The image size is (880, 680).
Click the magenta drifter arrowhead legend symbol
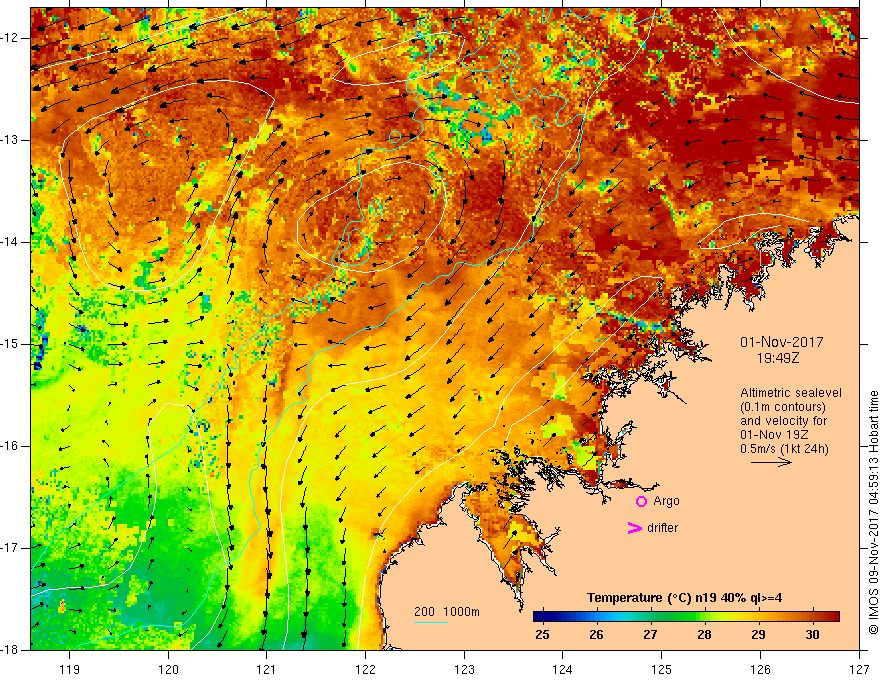click(x=634, y=528)
